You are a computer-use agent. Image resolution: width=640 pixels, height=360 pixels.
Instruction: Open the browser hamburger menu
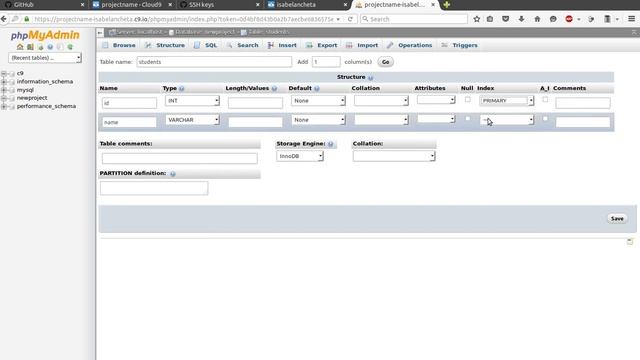[631, 19]
